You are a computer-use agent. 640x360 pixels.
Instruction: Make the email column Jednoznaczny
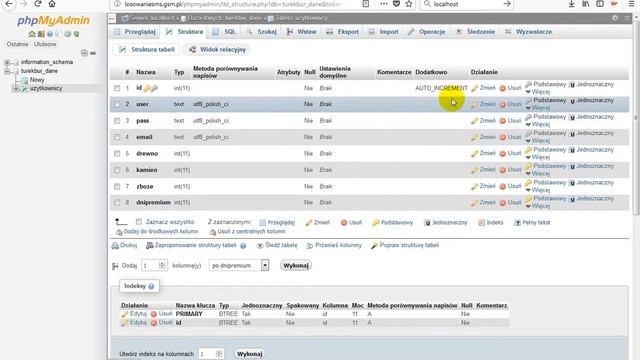pos(591,133)
